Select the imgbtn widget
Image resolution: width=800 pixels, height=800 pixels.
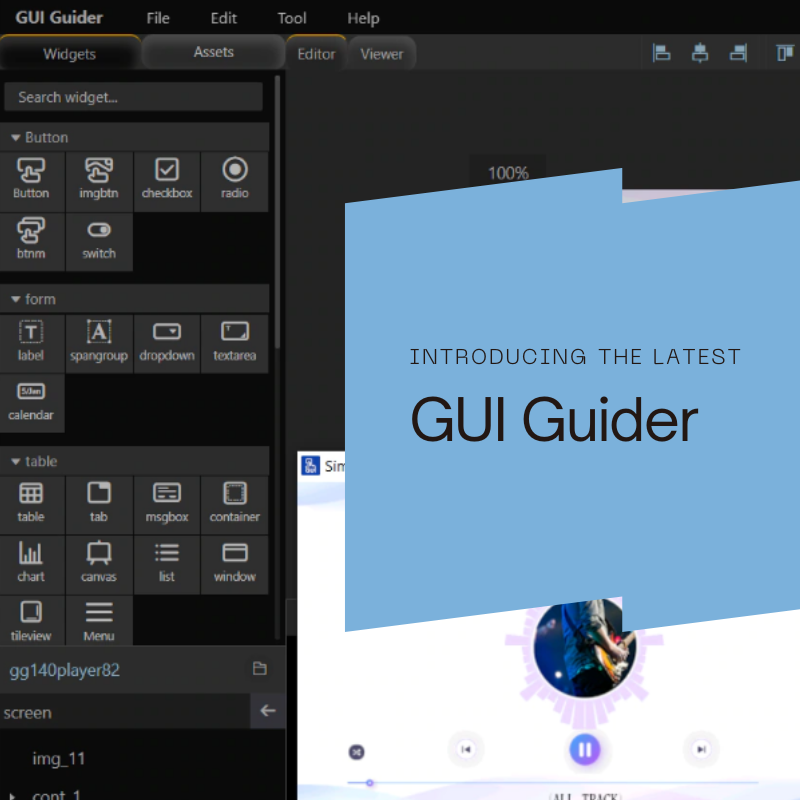click(99, 181)
